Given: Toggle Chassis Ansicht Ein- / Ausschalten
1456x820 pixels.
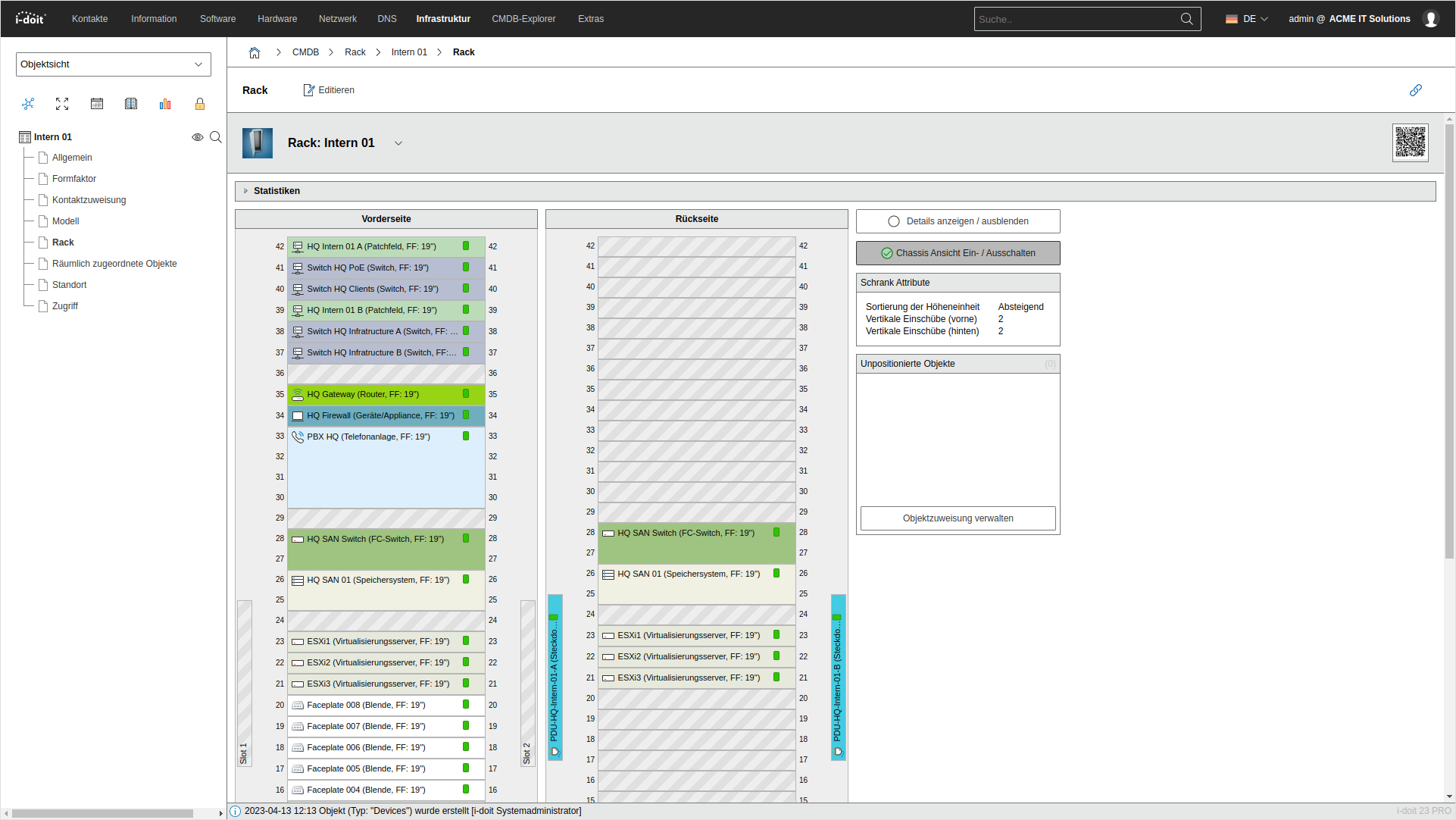Looking at the screenshot, I should [958, 253].
